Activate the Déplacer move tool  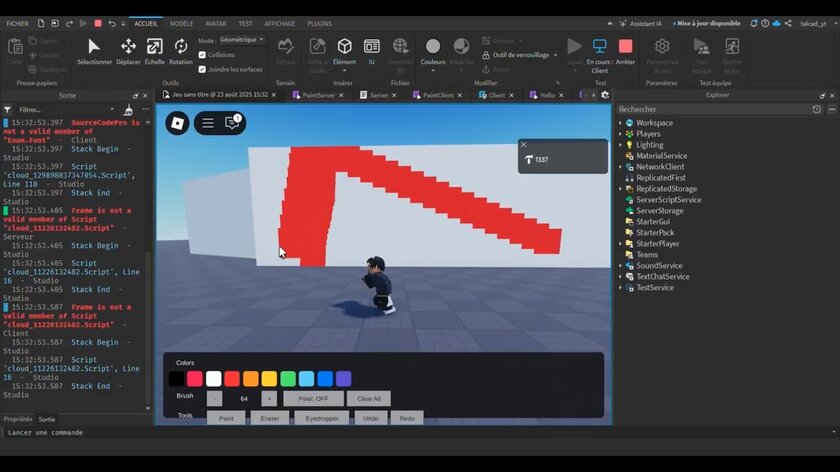[129, 51]
